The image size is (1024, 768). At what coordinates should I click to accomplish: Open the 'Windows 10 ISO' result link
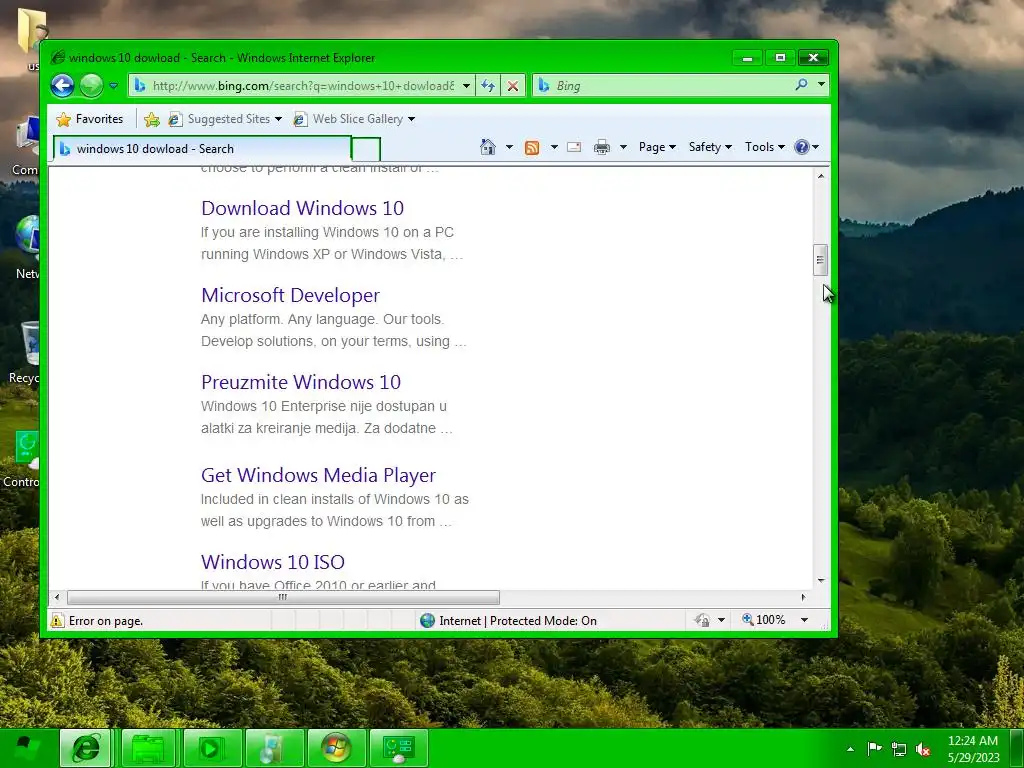point(273,562)
